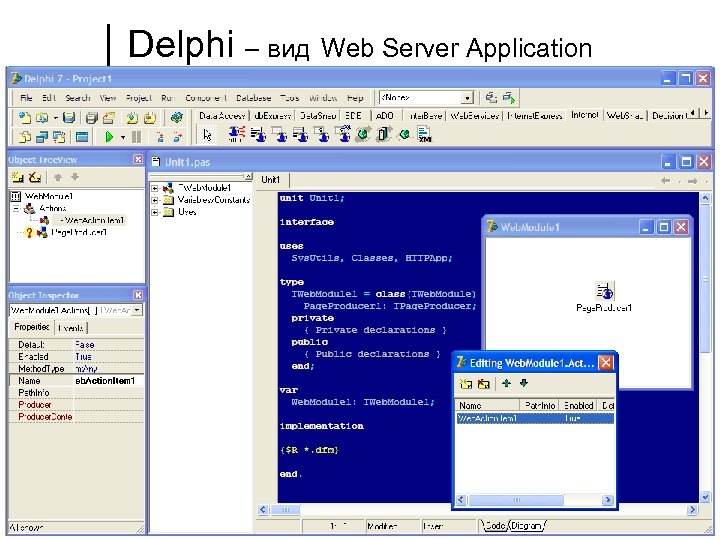
Task: Click Add New icon in Editing Actions dialog
Action: point(466,384)
